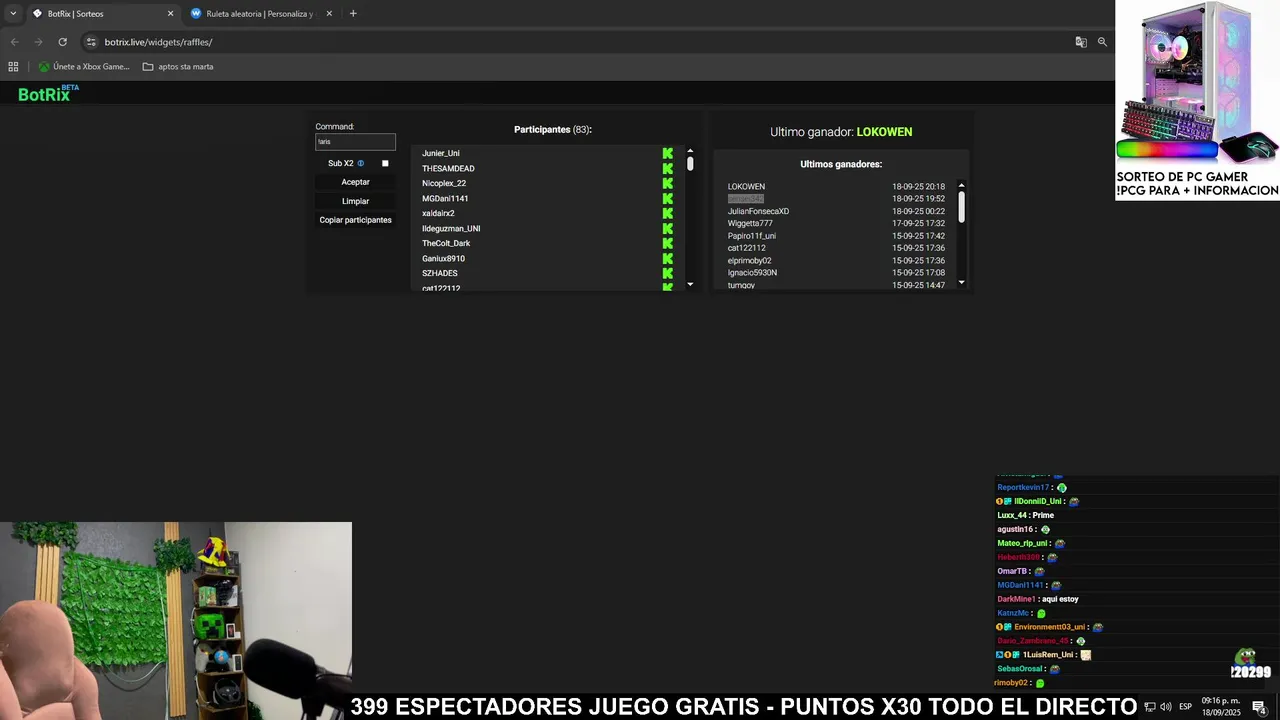Open the browser apps grid icon
Viewport: 1280px width, 720px height.
[13, 67]
